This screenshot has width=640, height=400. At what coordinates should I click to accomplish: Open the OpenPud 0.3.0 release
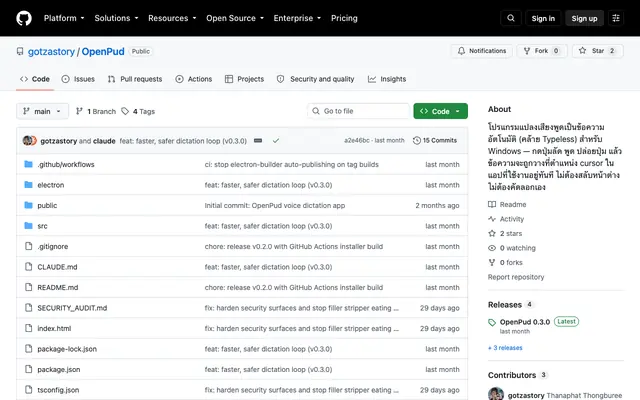click(x=525, y=322)
